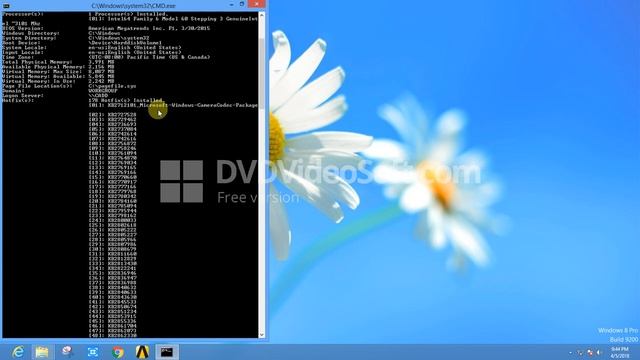Click the 'Intel64 Family 6 Model 60' line
Image resolution: width=640 pixels, height=360 pixels.
173,19
